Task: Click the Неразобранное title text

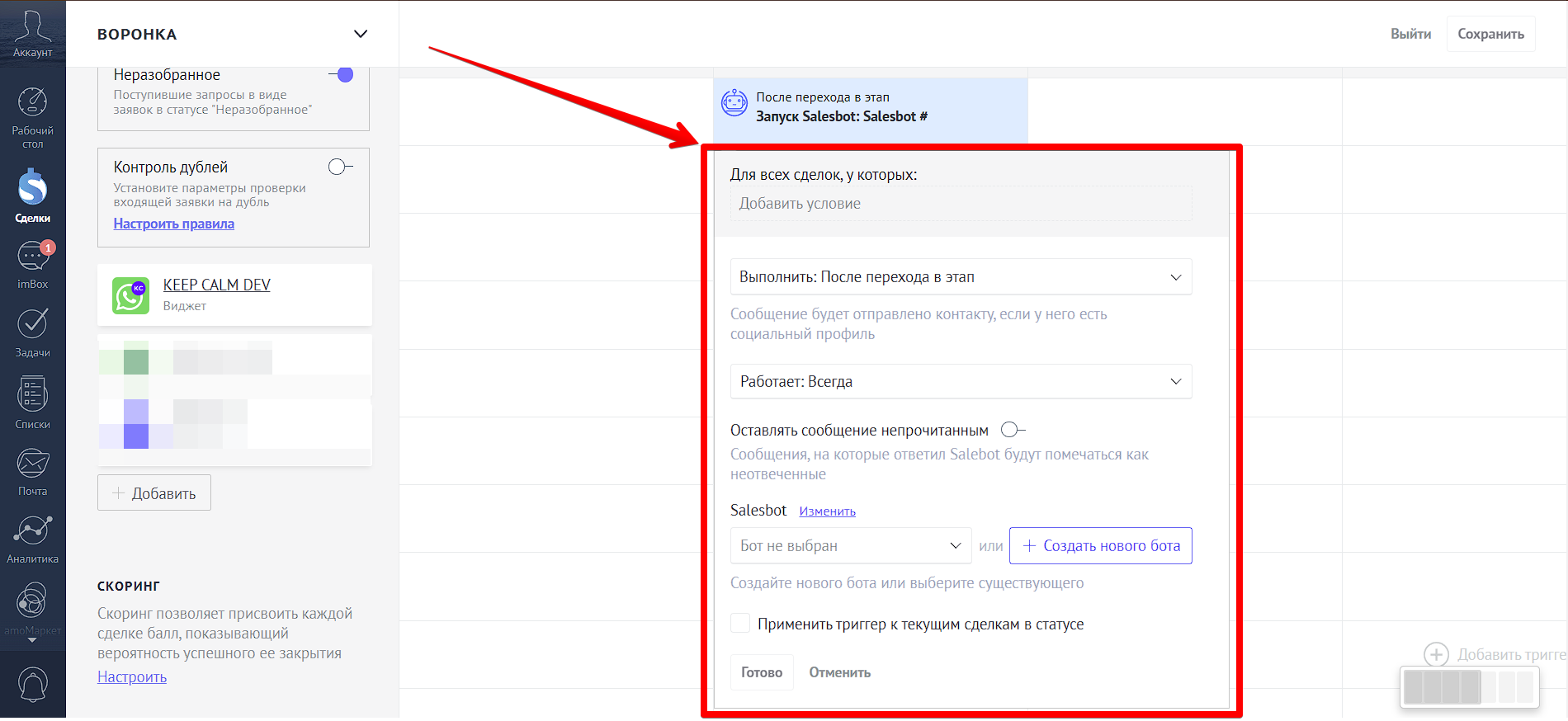Action: pyautogui.click(x=167, y=75)
